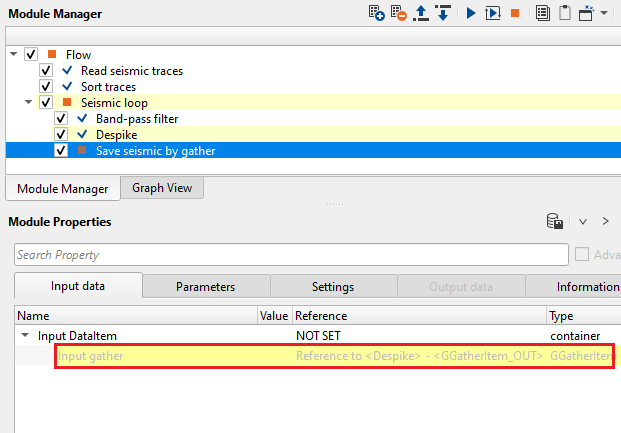This screenshot has width=621, height=433.
Task: Move module up with arrow icon
Action: point(421,13)
